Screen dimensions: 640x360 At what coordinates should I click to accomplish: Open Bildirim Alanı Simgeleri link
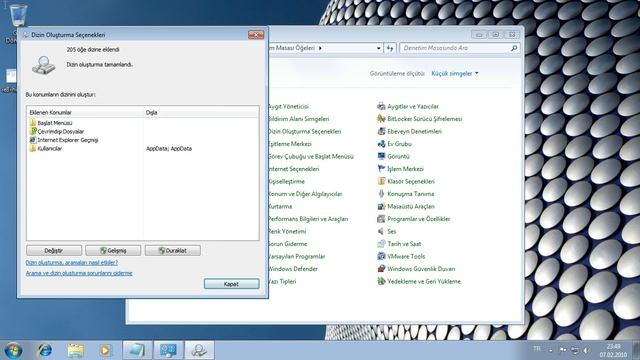[x=299, y=119]
